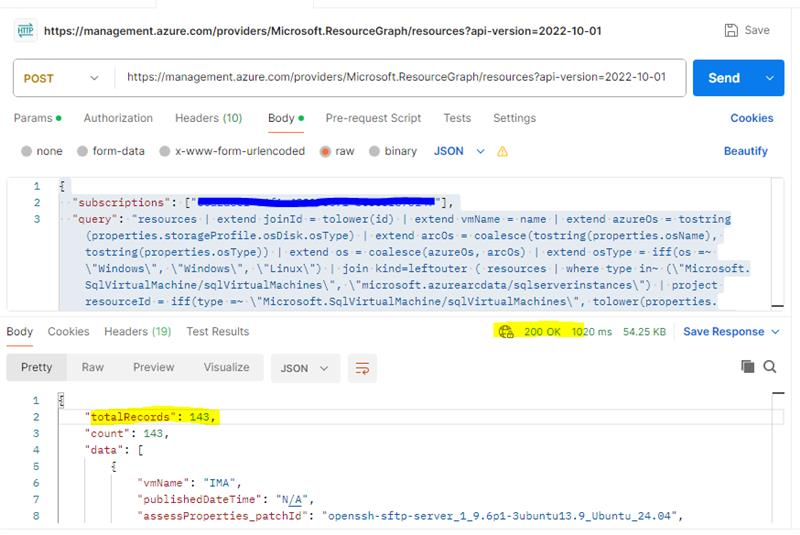Click the 54.25 KB response size
The height and width of the screenshot is (535, 800).
click(644, 332)
